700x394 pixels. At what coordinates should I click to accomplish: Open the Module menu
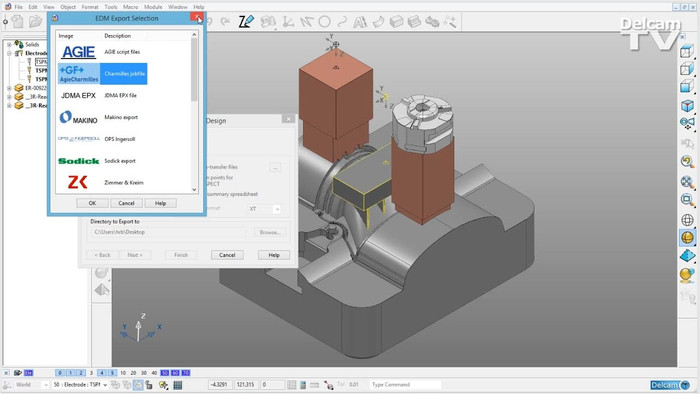153,7
